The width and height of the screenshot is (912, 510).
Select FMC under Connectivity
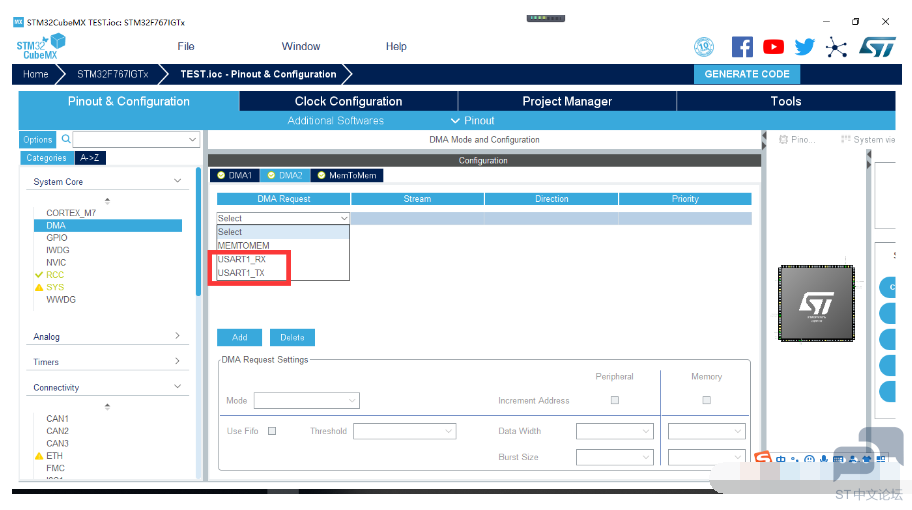click(x=56, y=468)
